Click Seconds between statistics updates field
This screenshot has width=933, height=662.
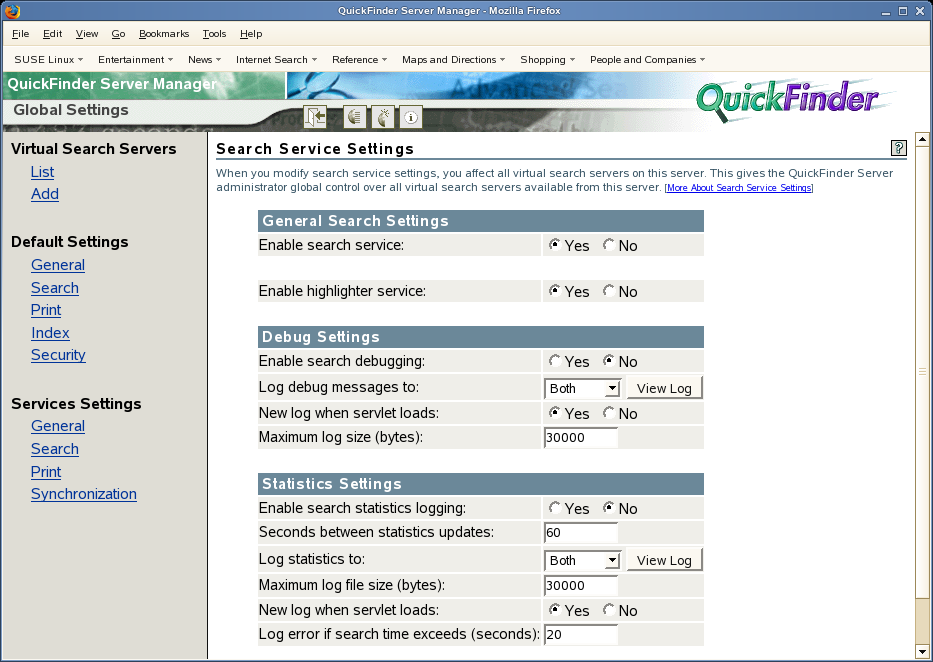coord(581,532)
